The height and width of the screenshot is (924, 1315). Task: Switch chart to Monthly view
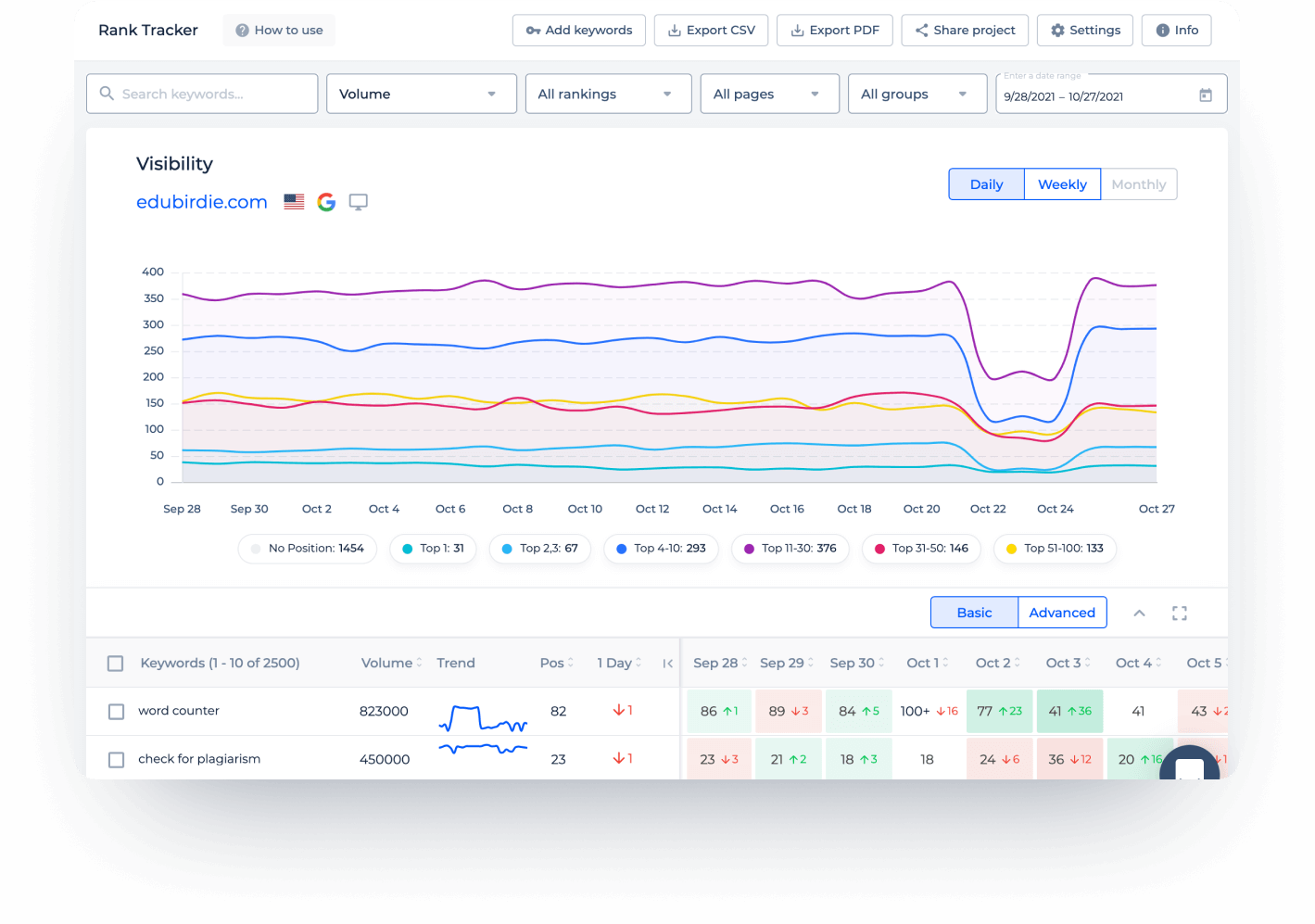(1139, 184)
